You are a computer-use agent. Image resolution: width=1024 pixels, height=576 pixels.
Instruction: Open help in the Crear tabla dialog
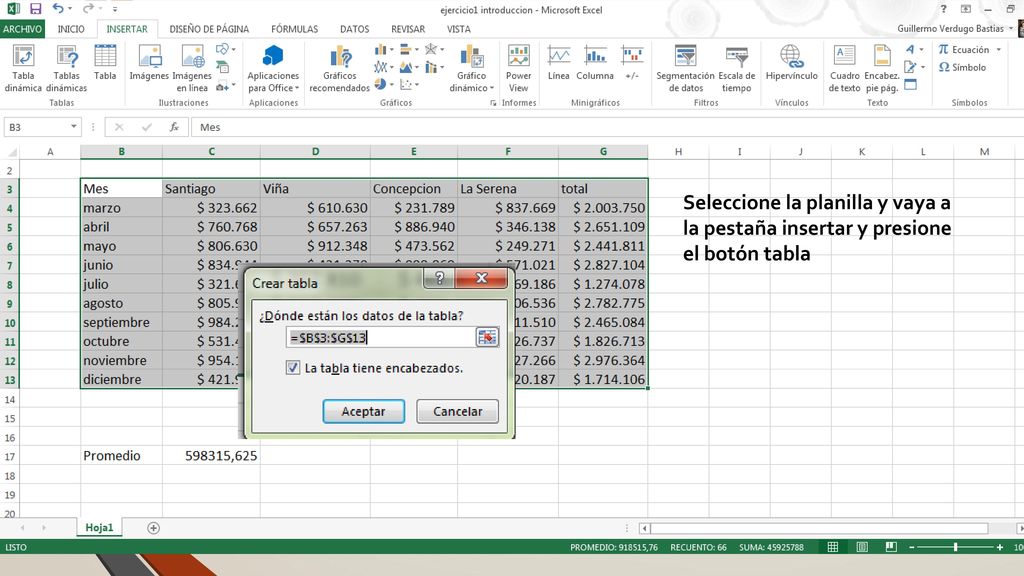tap(440, 278)
